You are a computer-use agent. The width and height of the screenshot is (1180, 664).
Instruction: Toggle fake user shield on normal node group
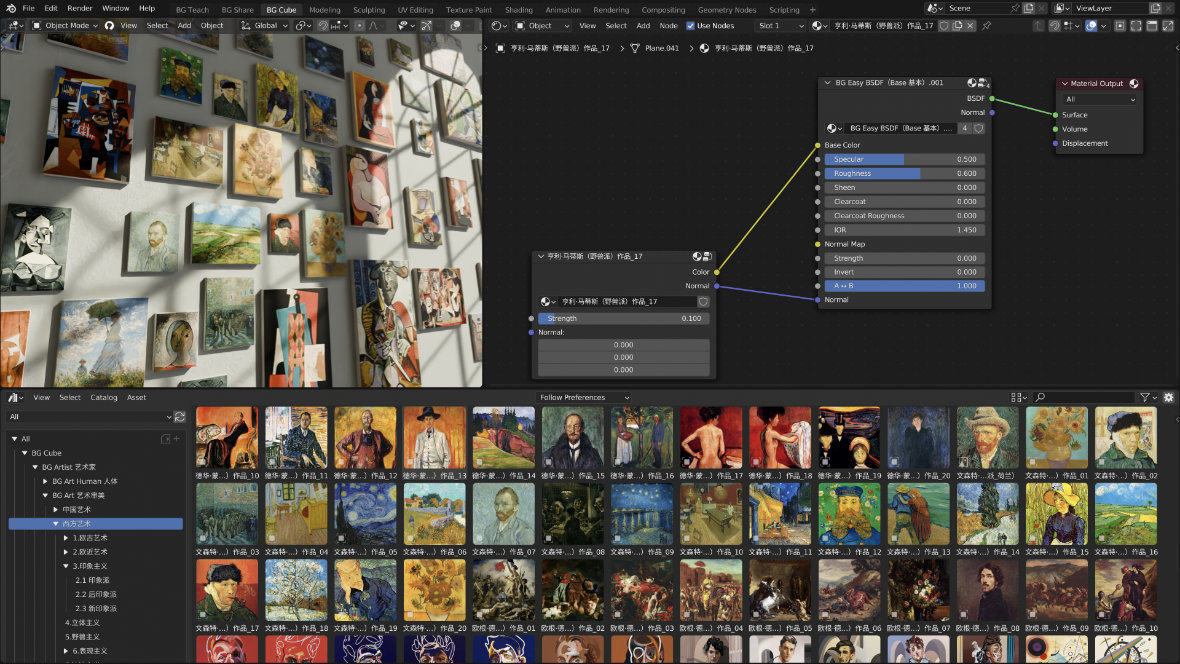coord(703,302)
